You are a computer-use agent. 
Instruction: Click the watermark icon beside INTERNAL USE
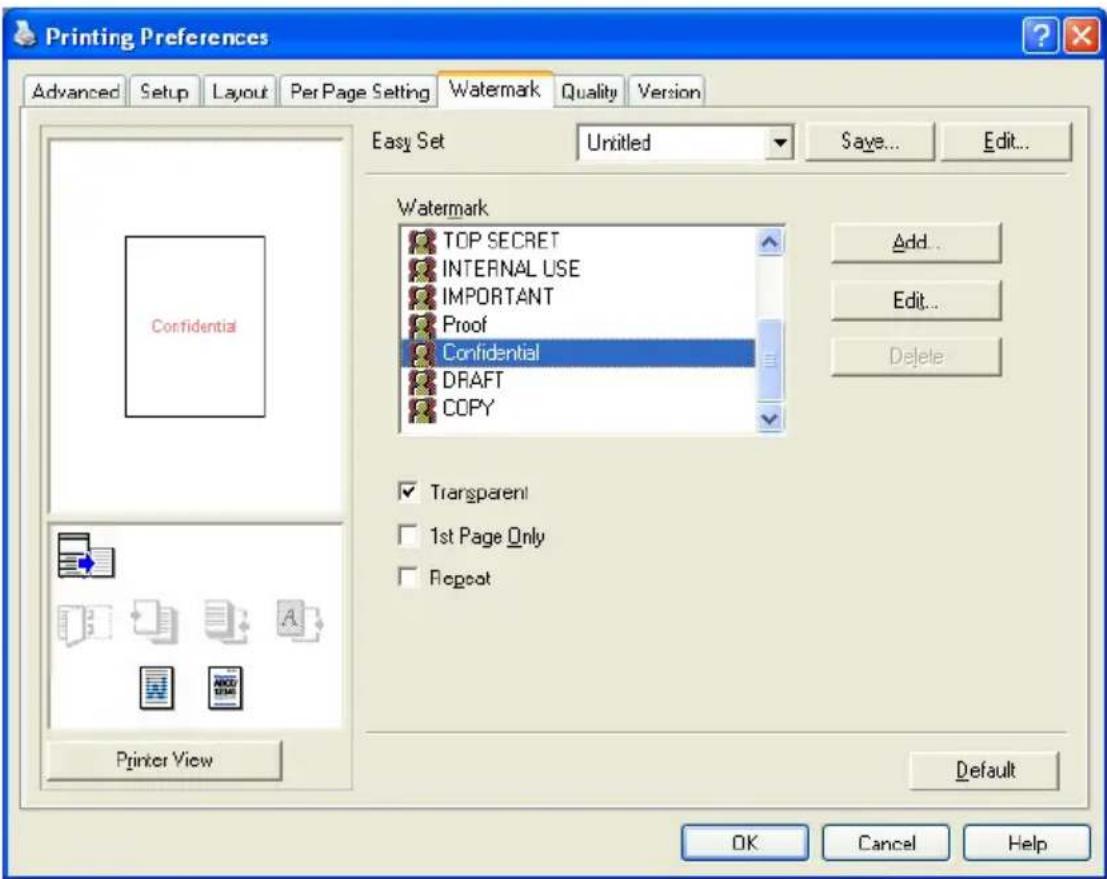pyautogui.click(x=422, y=269)
